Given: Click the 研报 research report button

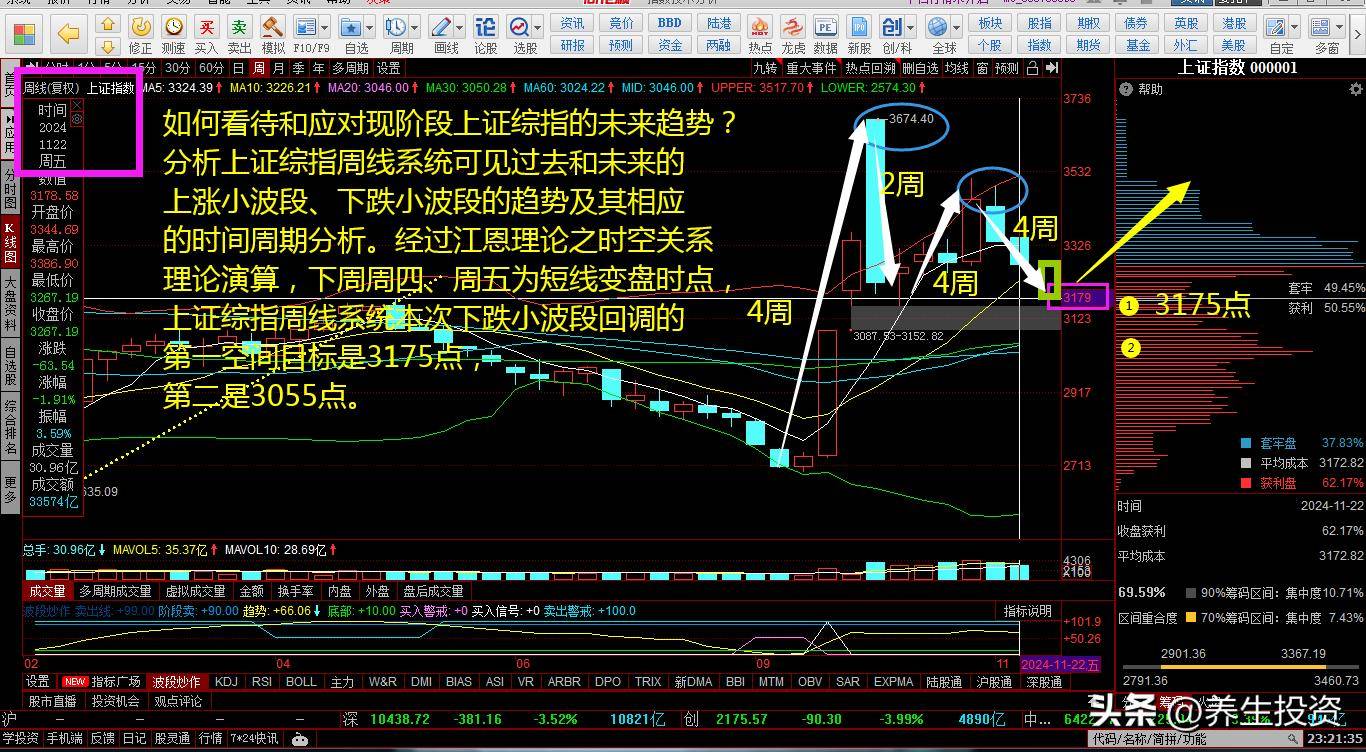Looking at the screenshot, I should click(x=573, y=45).
